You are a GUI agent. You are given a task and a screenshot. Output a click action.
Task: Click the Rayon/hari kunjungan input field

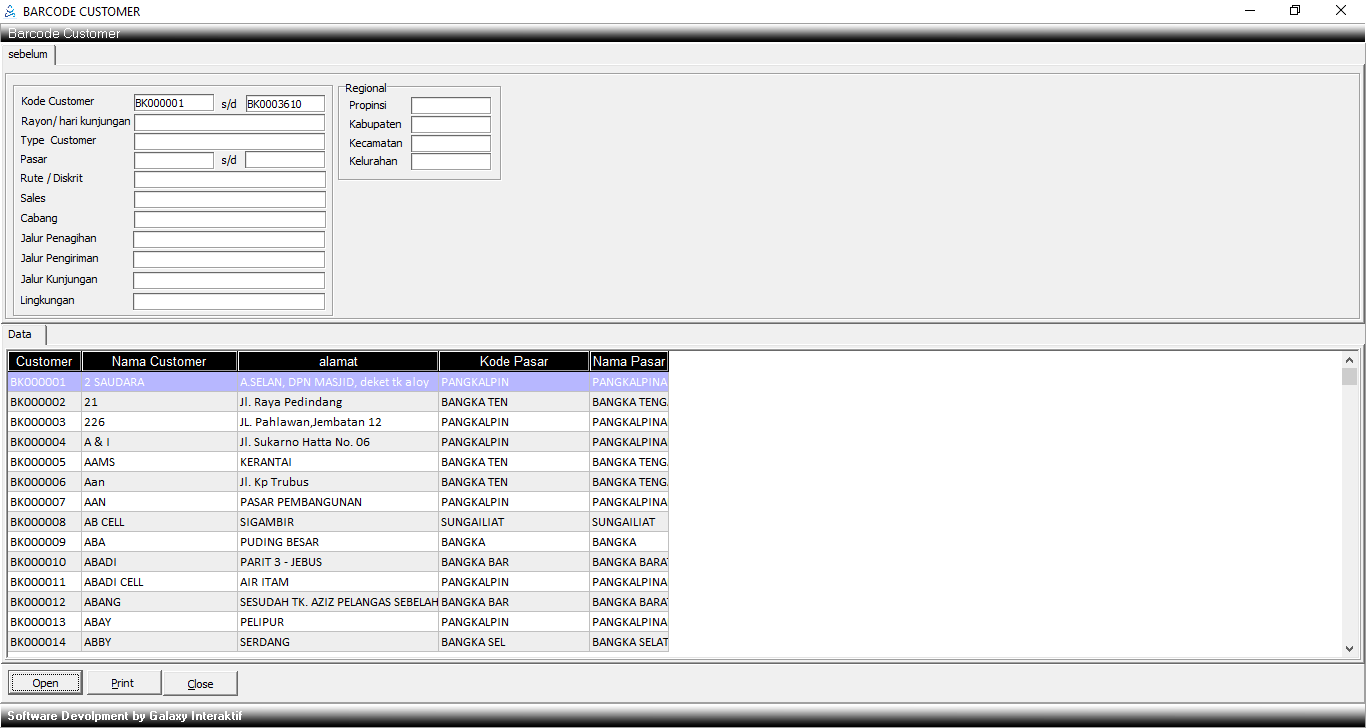(229, 122)
